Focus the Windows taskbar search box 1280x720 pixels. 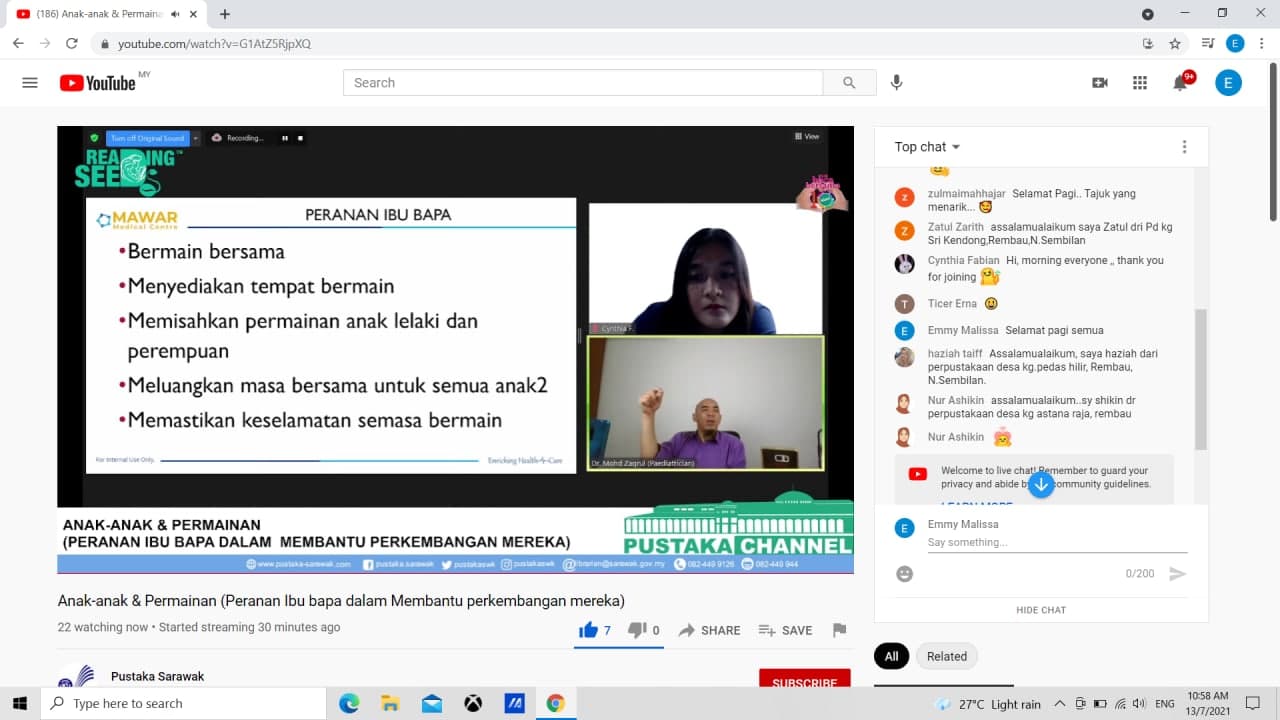[183, 704]
